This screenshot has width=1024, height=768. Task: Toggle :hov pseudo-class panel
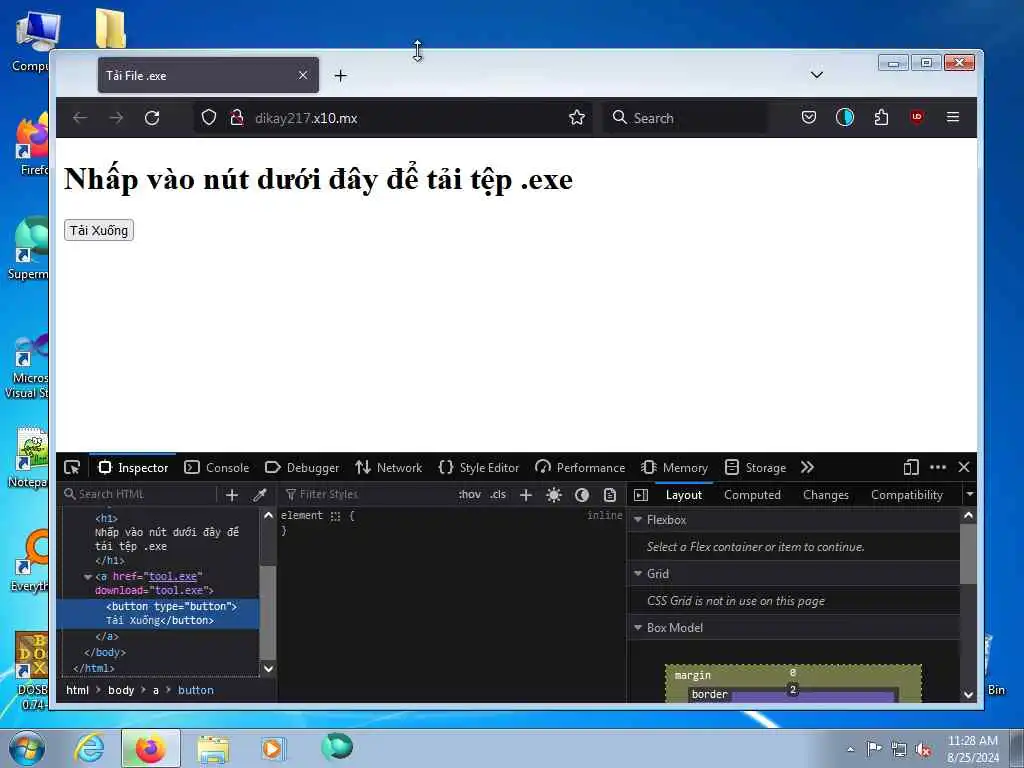(x=470, y=494)
